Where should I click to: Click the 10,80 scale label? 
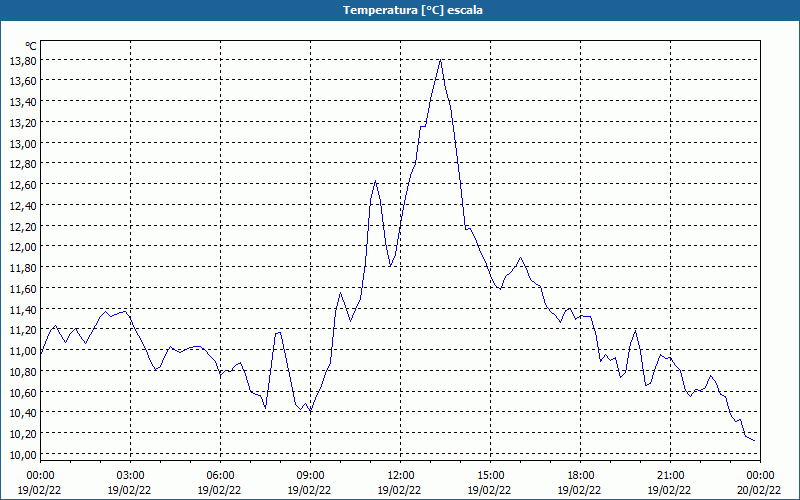[x=23, y=371]
